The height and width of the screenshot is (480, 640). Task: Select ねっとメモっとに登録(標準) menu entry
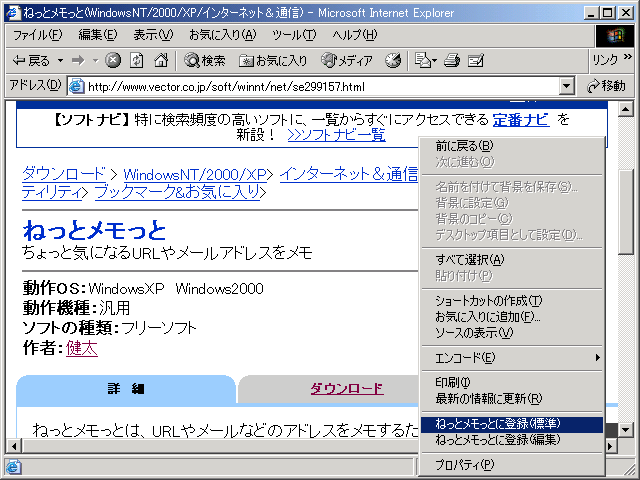point(512,424)
